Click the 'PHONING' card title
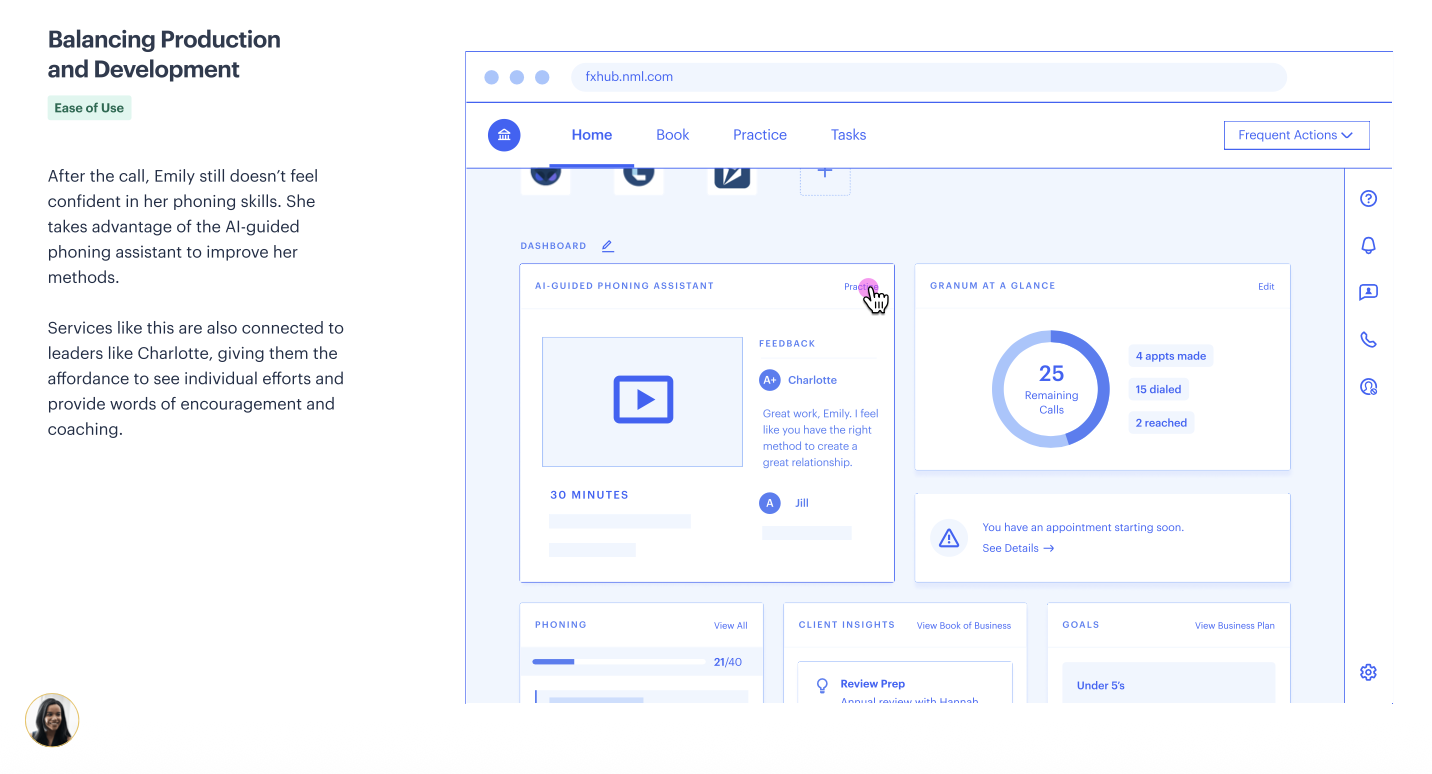1432x774 pixels. click(561, 625)
